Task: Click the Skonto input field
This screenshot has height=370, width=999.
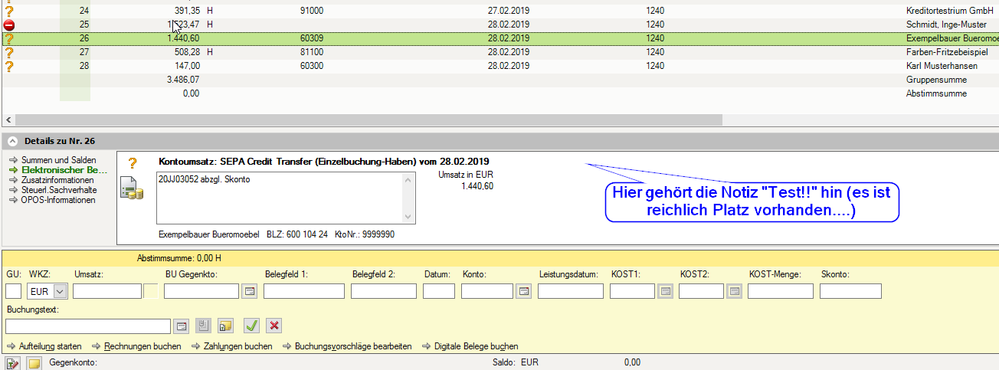Action: pos(851,291)
